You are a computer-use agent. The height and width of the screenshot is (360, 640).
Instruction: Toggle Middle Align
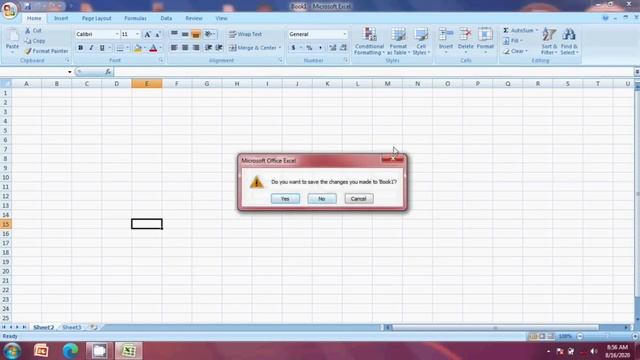pos(185,34)
